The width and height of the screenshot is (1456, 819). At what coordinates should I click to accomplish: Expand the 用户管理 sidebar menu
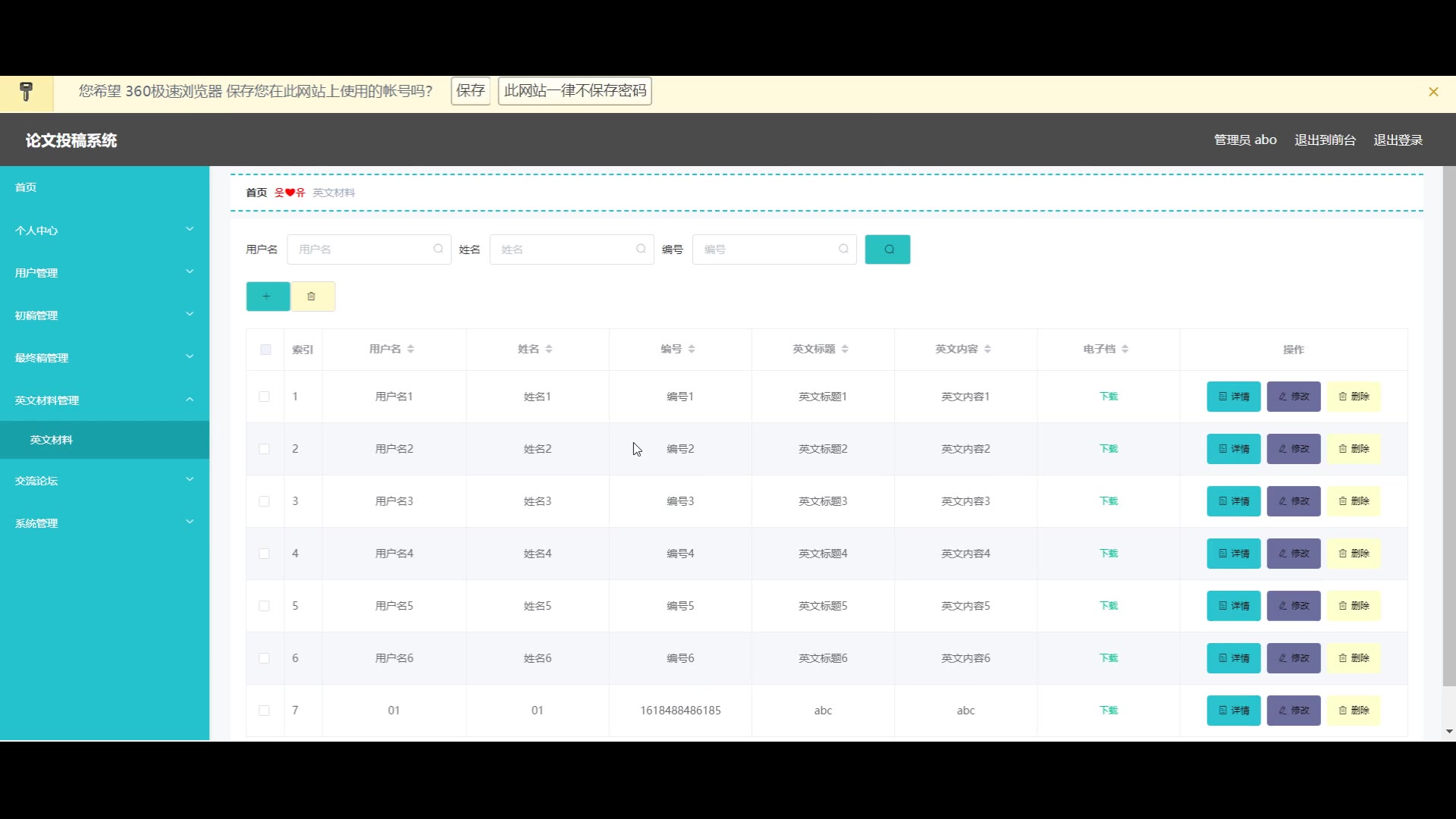click(x=105, y=272)
